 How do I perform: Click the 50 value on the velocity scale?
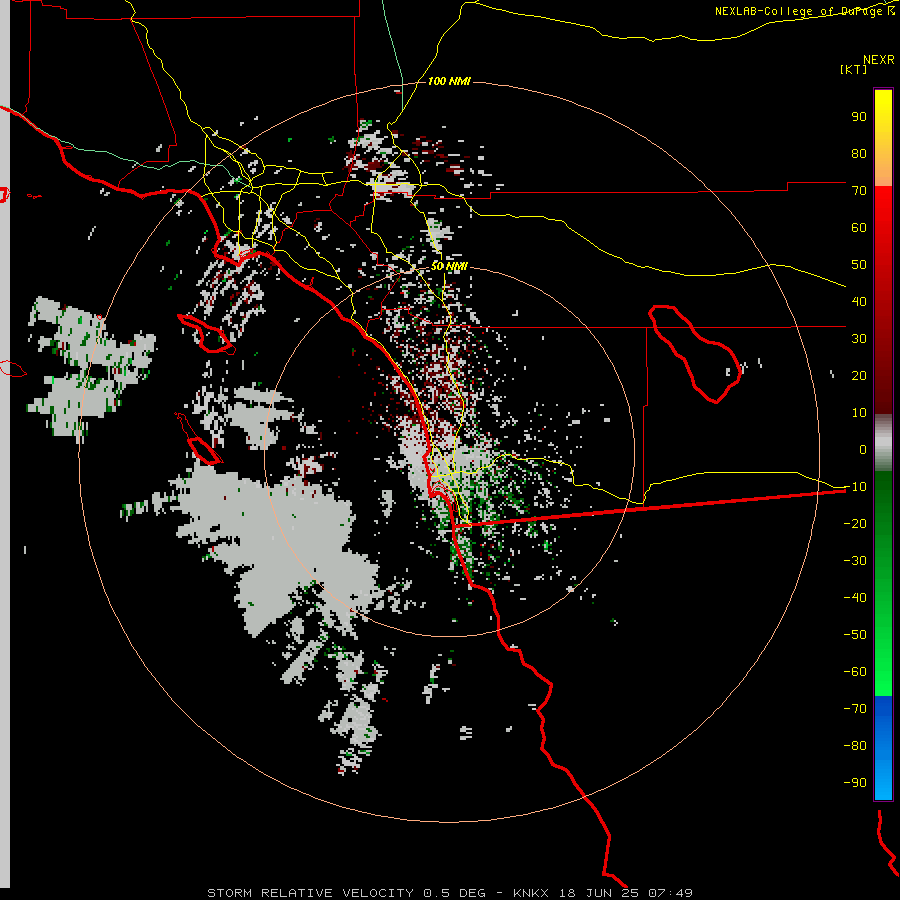pyautogui.click(x=859, y=265)
